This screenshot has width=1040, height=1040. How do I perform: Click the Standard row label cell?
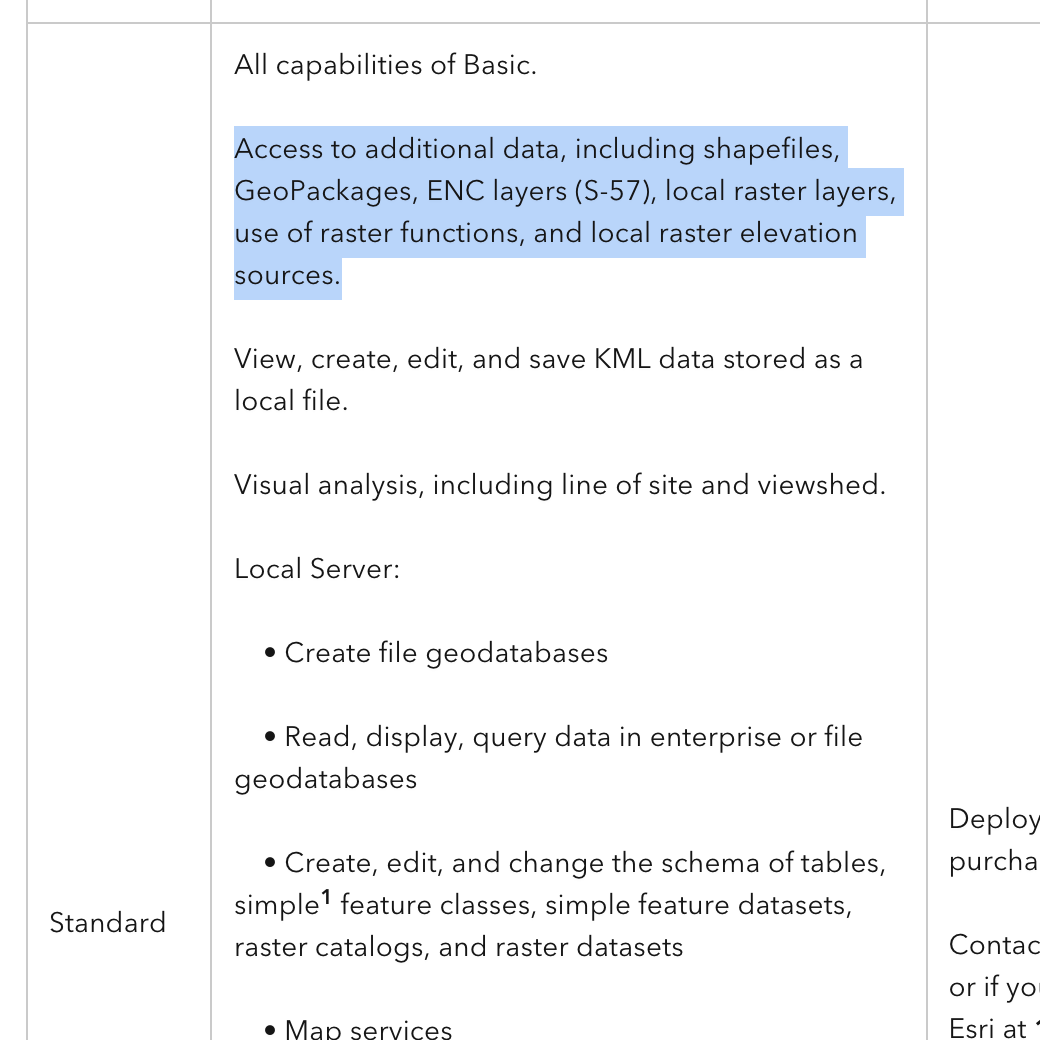click(x=107, y=923)
